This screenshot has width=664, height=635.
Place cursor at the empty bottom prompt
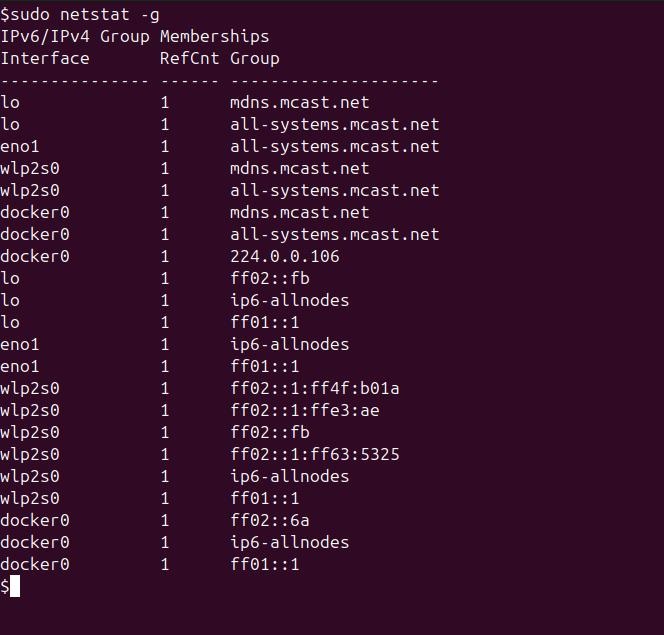tap(15, 586)
